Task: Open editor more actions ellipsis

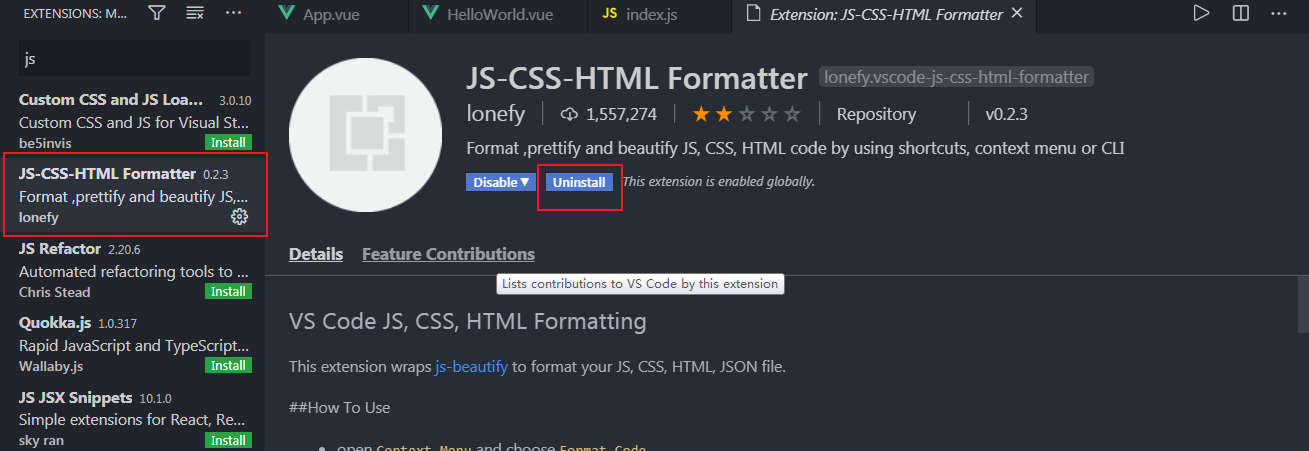Action: coord(1278,13)
